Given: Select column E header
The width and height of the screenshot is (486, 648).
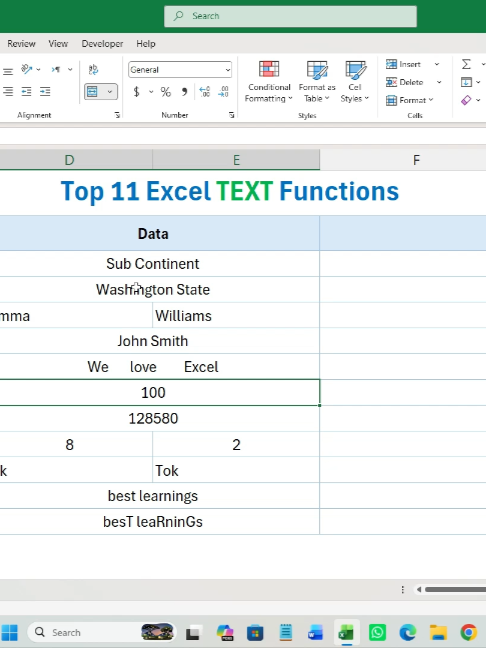Looking at the screenshot, I should [236, 160].
